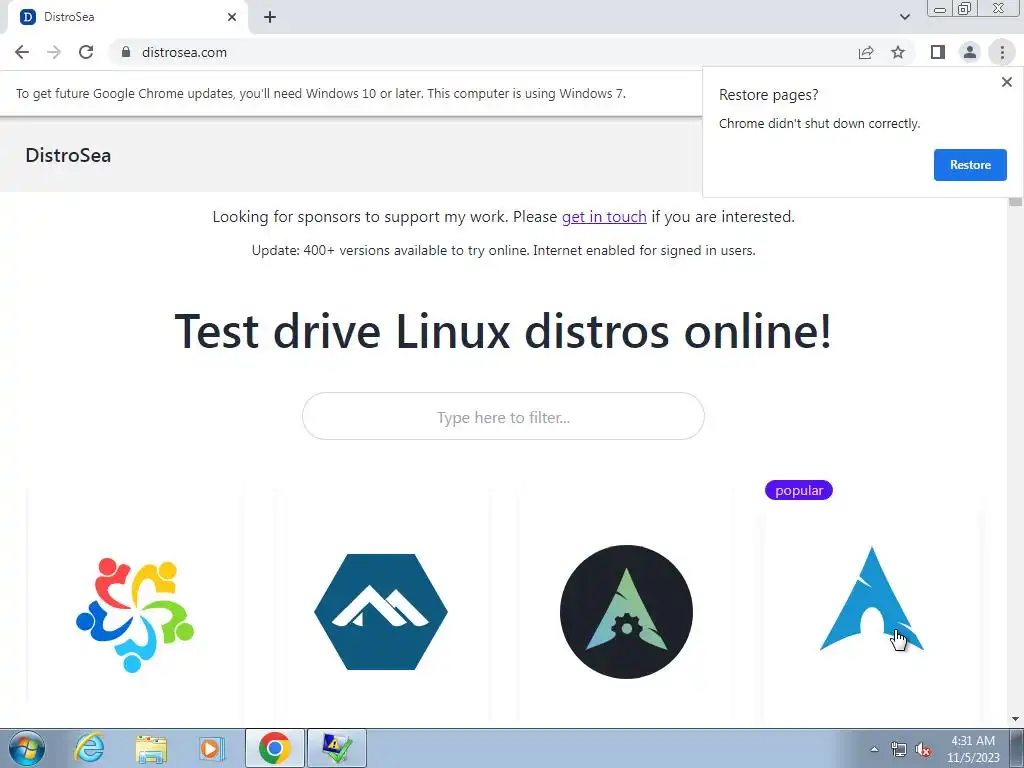Select the colorful people-swirl distro logo
The height and width of the screenshot is (768, 1024).
coord(135,614)
